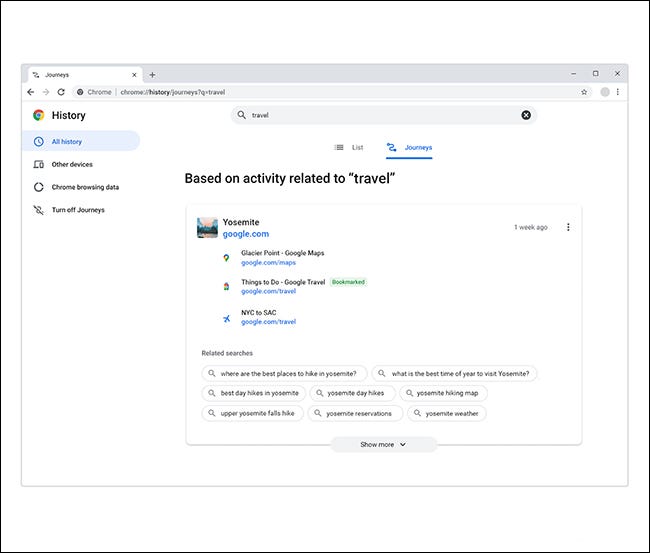
Task: Open new tab with plus icon
Action: 152,75
